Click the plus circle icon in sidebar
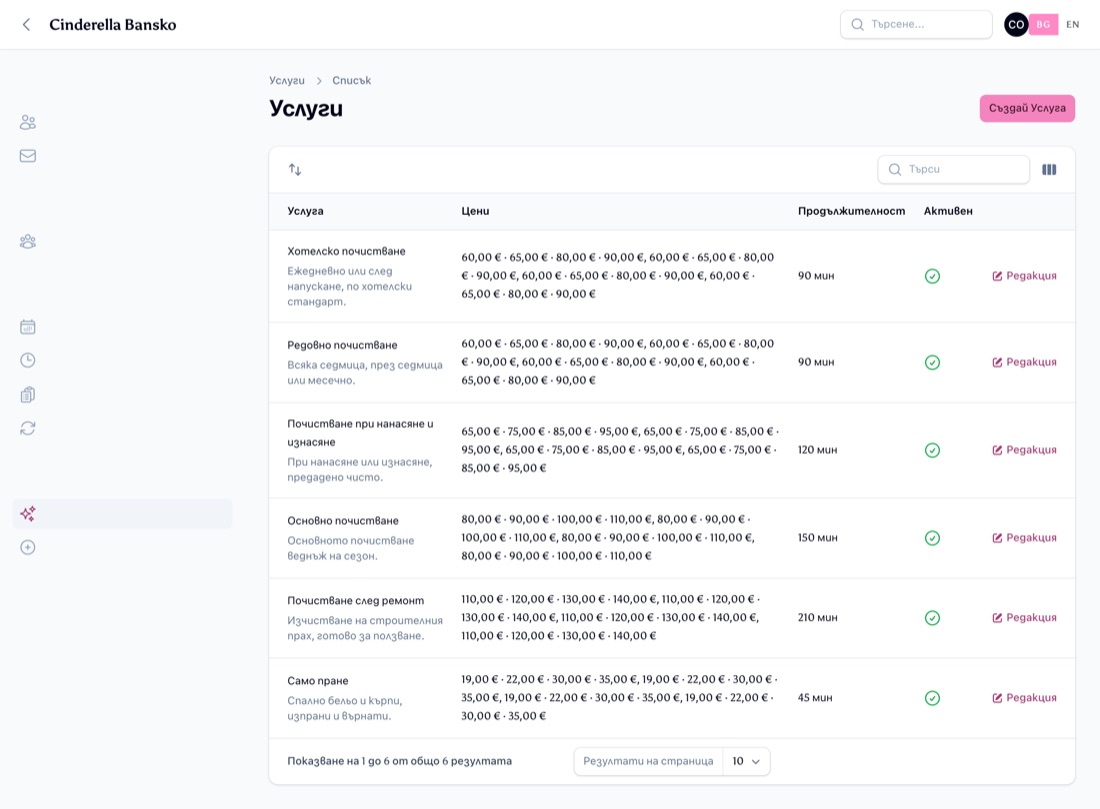This screenshot has width=1100, height=809. [x=28, y=547]
